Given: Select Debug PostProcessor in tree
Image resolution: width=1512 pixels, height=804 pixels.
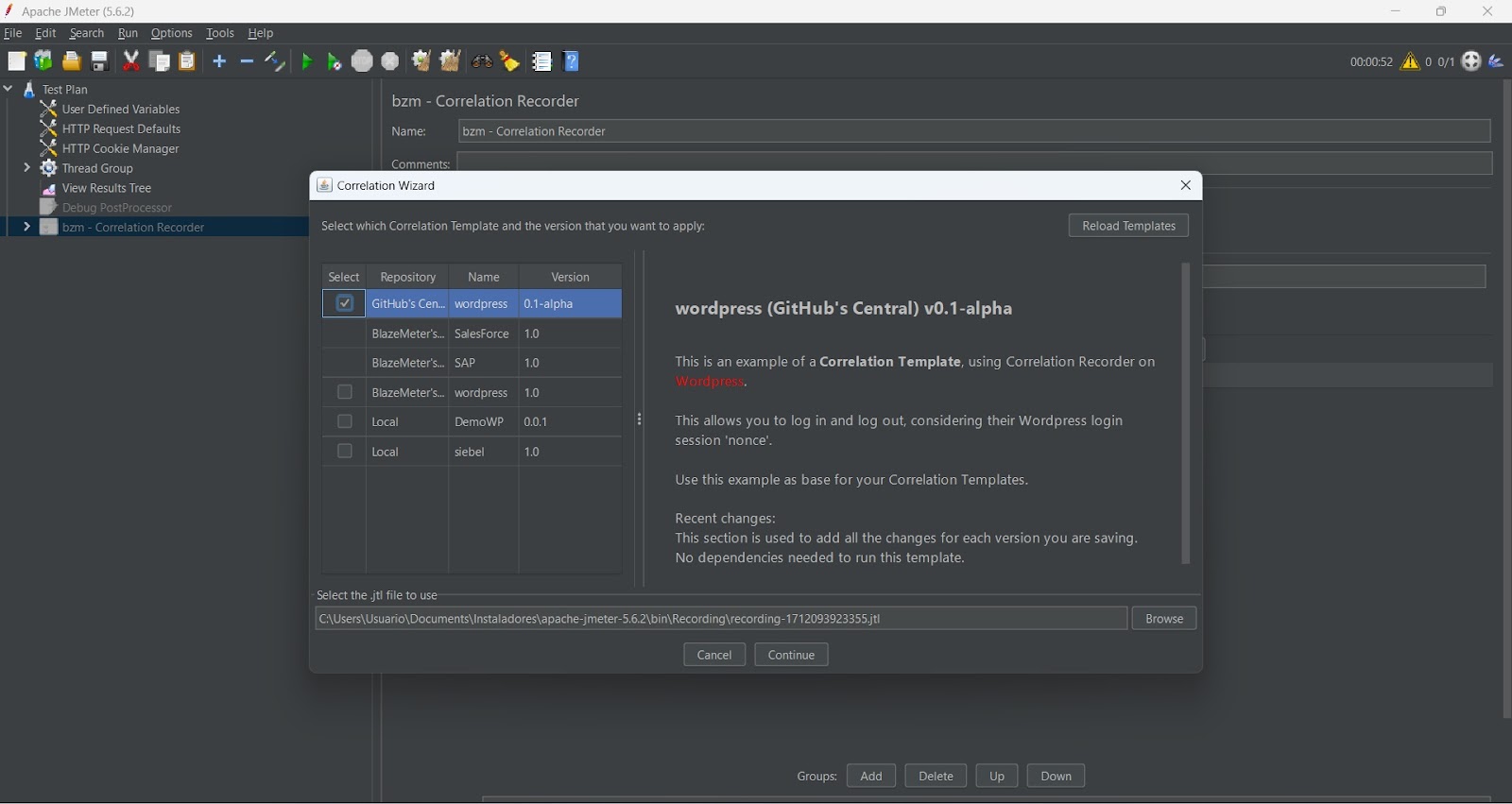Looking at the screenshot, I should pyautogui.click(x=117, y=208).
